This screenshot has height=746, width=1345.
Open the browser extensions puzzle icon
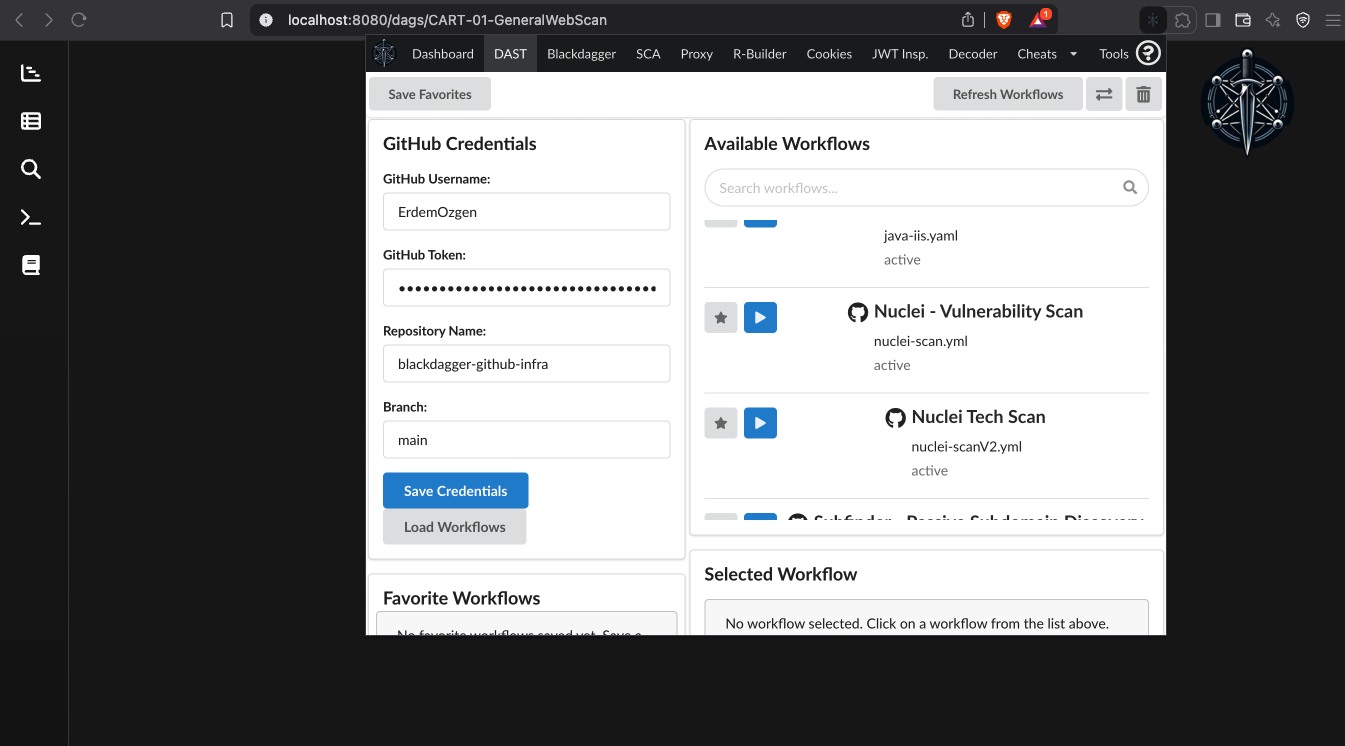[1183, 20]
